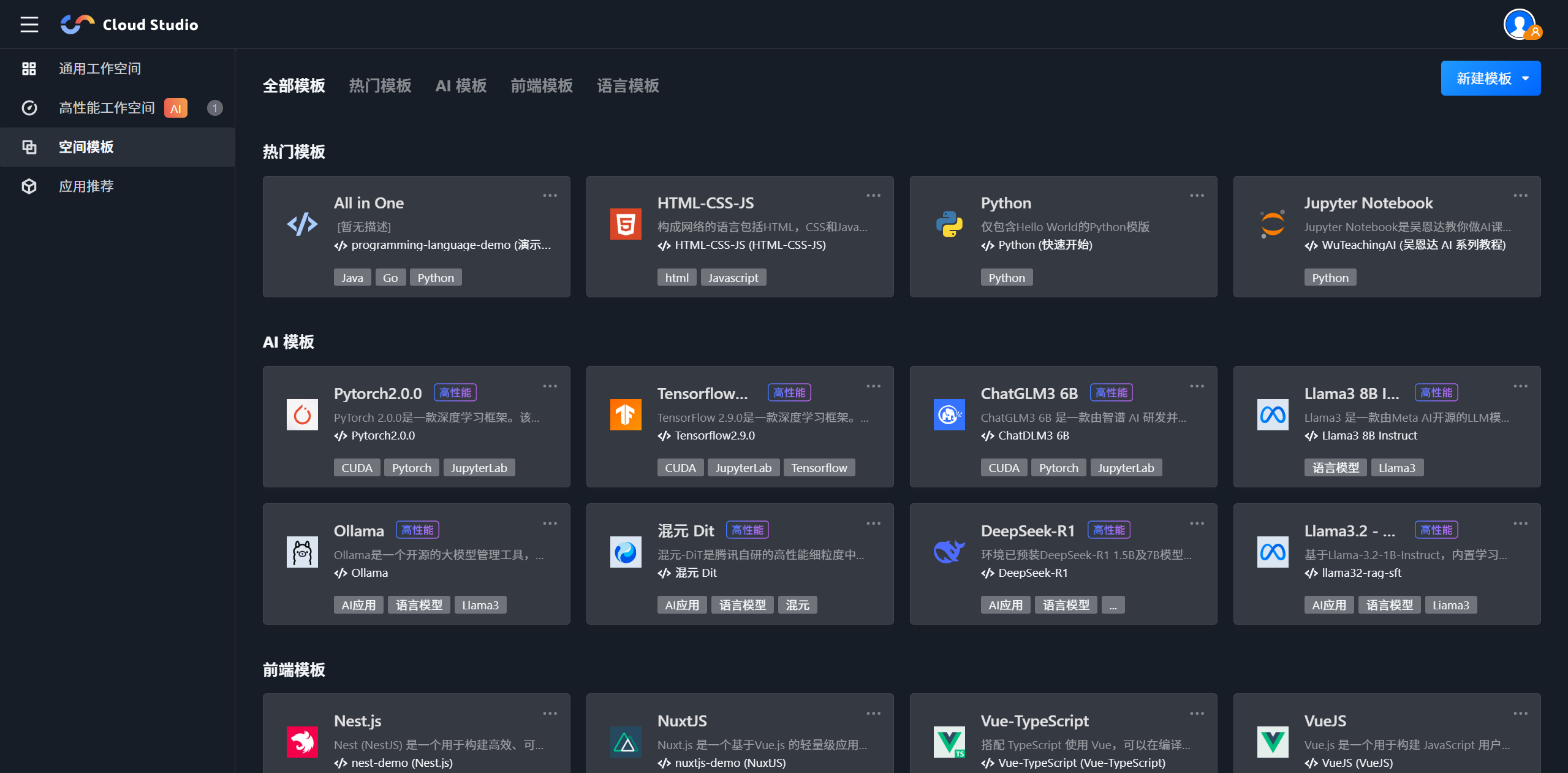Click the Tensorflow logo icon

point(626,414)
